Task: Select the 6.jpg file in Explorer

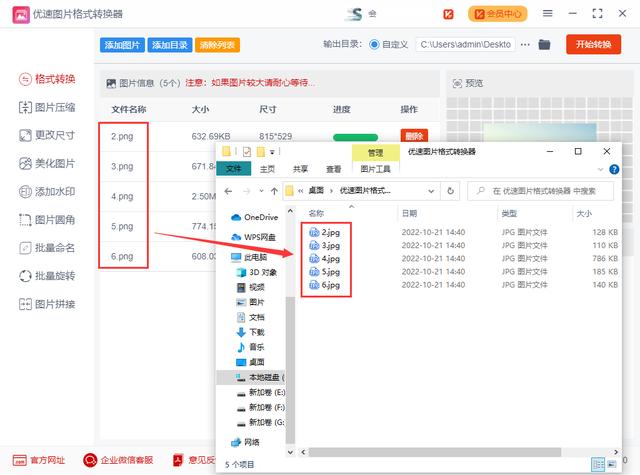Action: click(324, 285)
